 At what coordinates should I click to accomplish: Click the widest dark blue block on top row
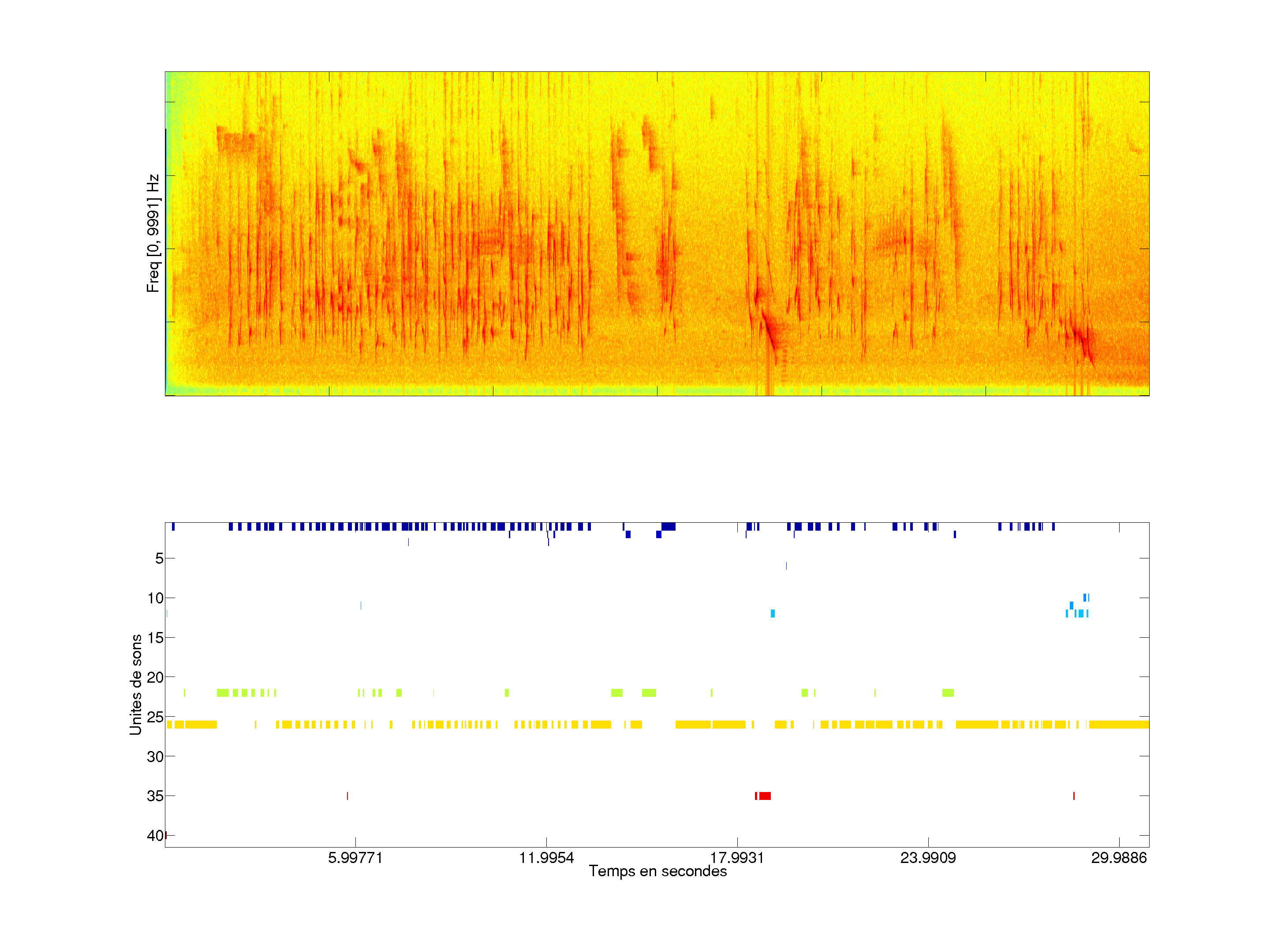[x=669, y=526]
